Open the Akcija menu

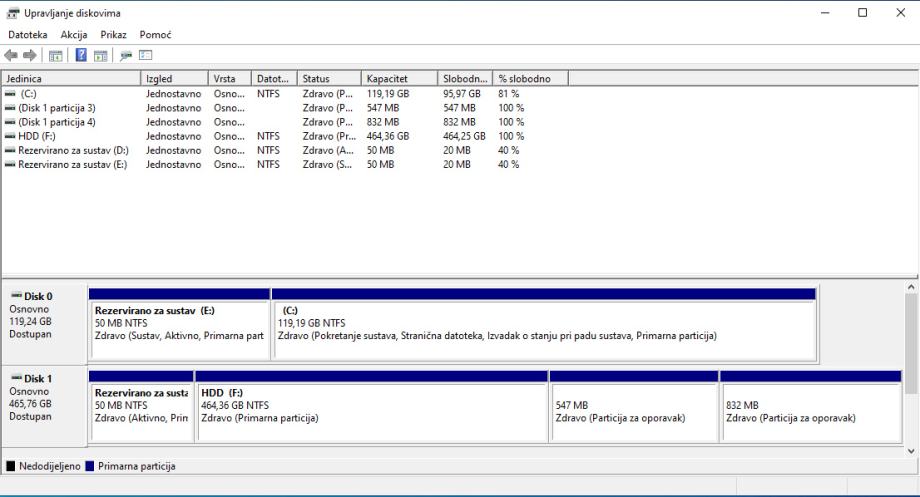(x=74, y=35)
